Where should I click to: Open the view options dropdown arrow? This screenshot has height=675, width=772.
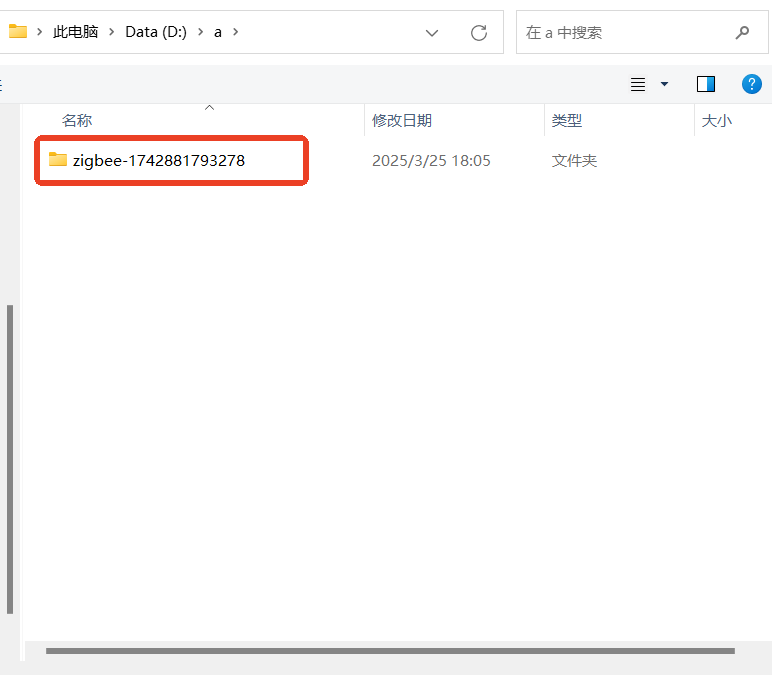click(664, 84)
